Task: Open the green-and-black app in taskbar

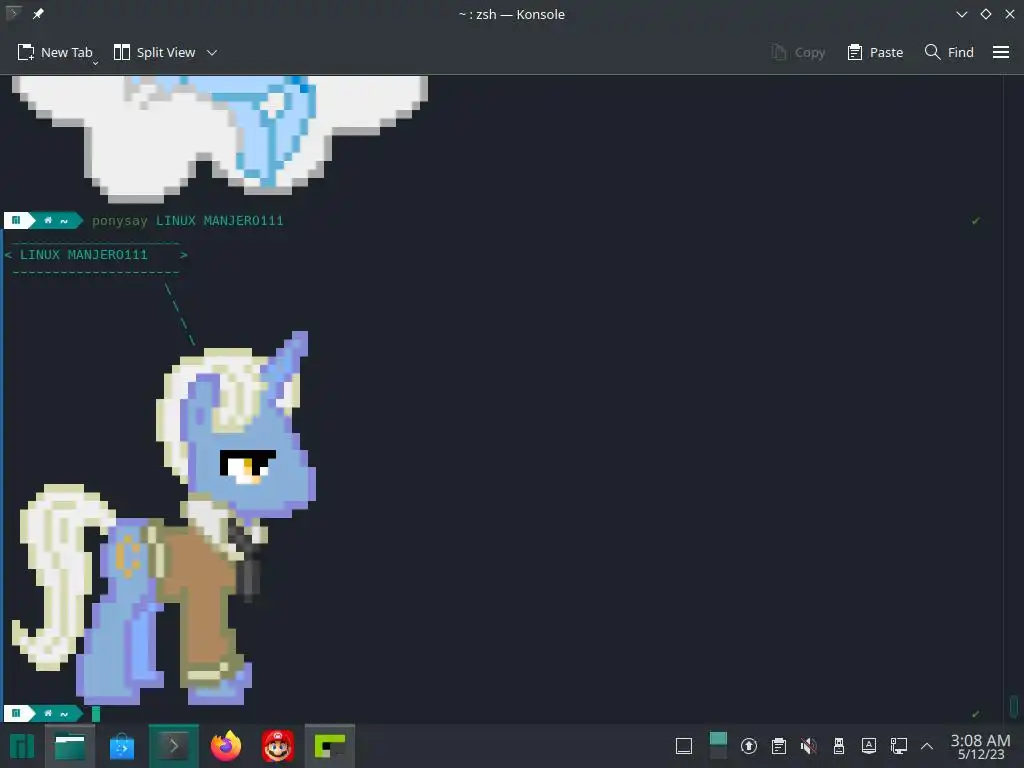Action: (x=330, y=746)
